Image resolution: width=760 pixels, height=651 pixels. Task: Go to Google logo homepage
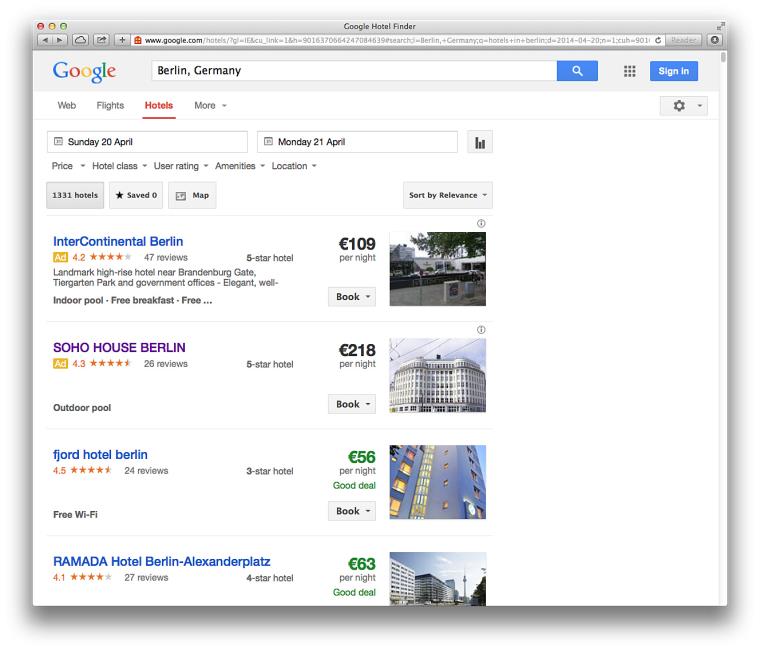point(84,71)
